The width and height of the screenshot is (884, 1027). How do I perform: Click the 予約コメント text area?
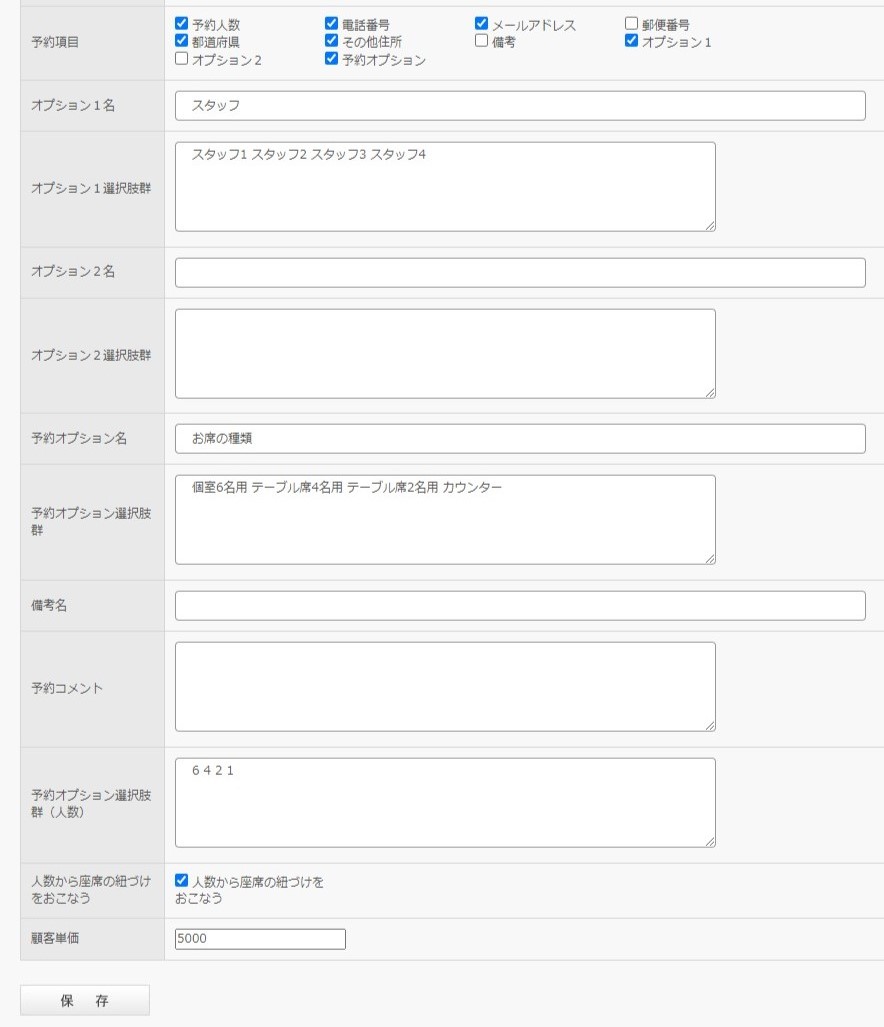[445, 687]
